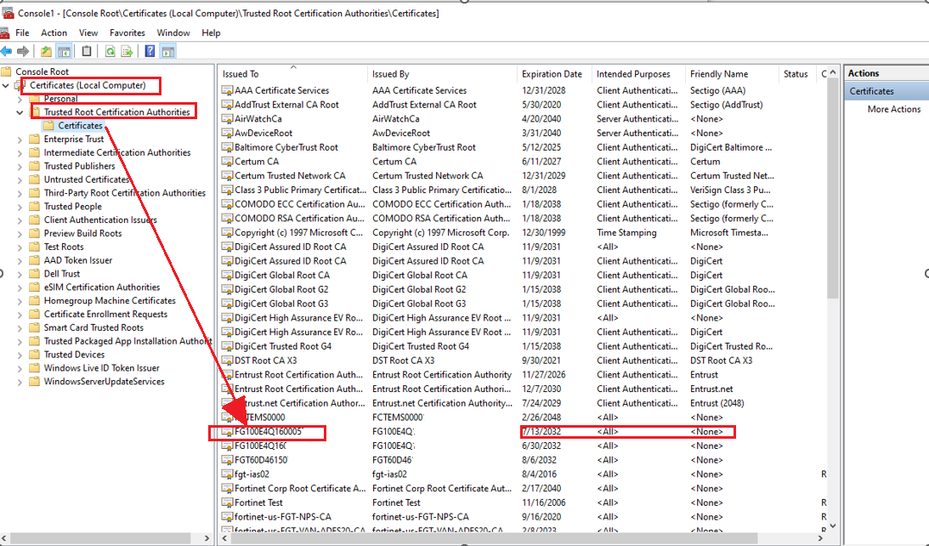This screenshot has height=546, width=929.
Task: Expand the Enterprise Trust folder
Action: point(21,140)
